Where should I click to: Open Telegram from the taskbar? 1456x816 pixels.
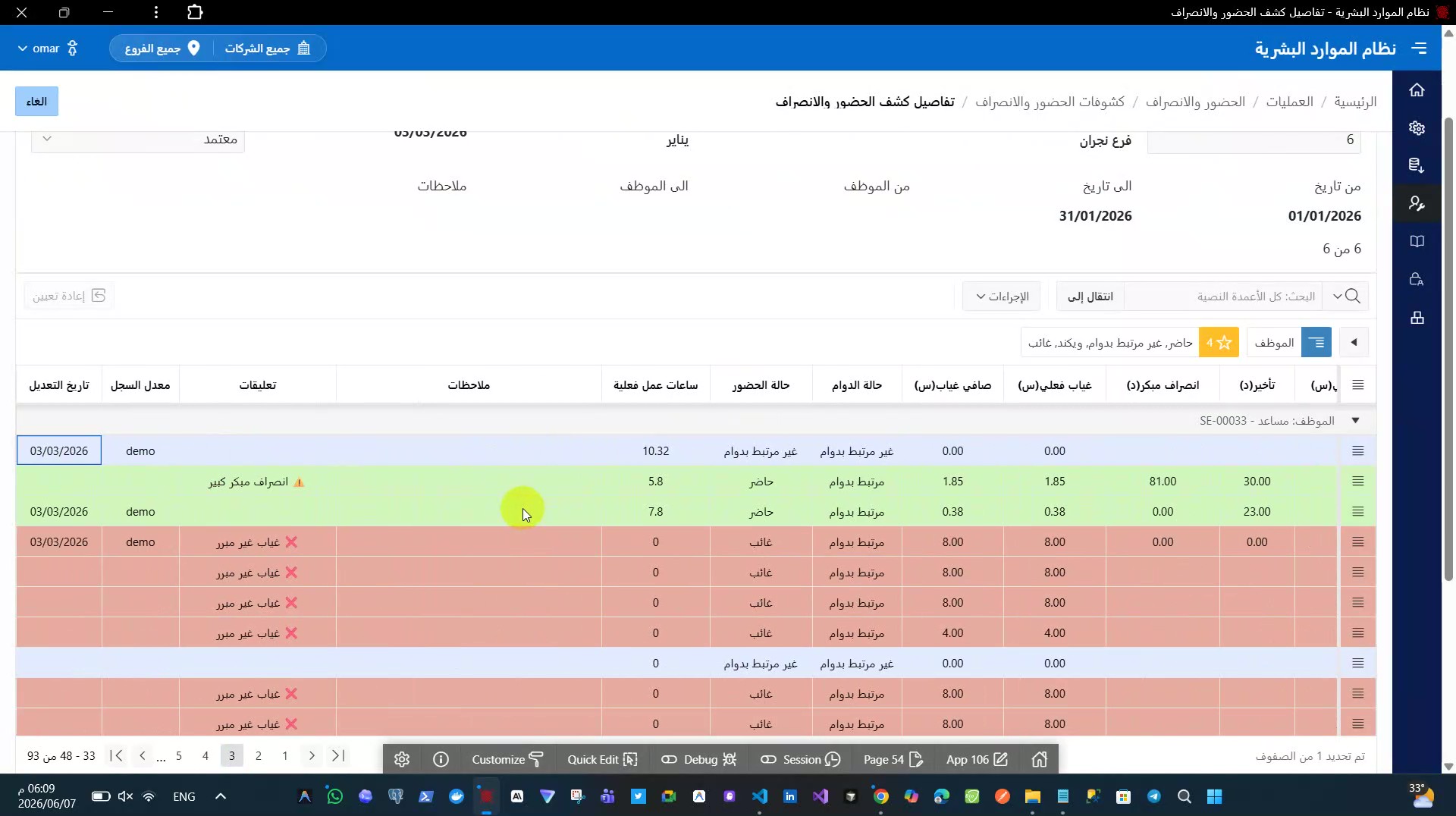click(x=1153, y=796)
